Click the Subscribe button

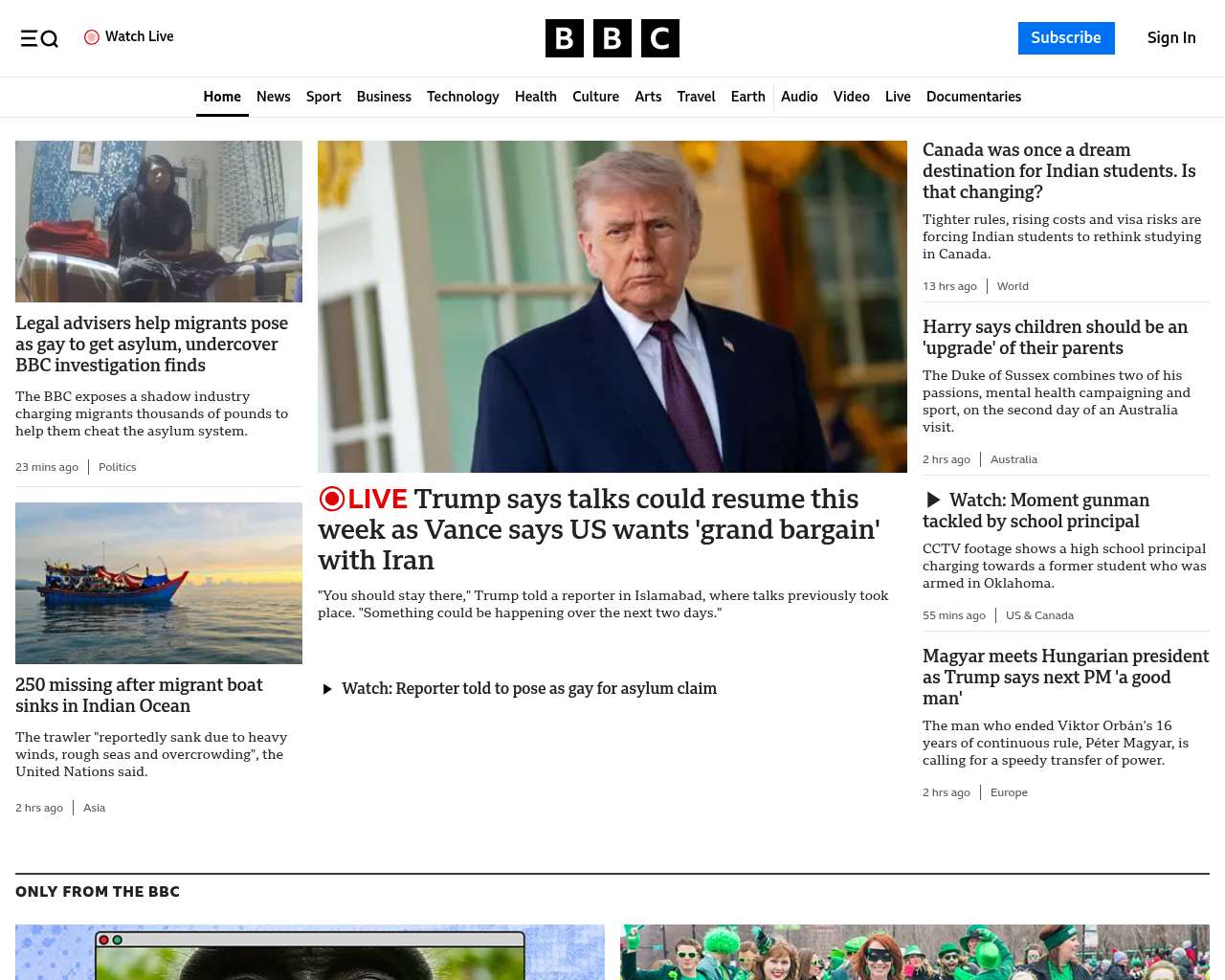coord(1066,38)
